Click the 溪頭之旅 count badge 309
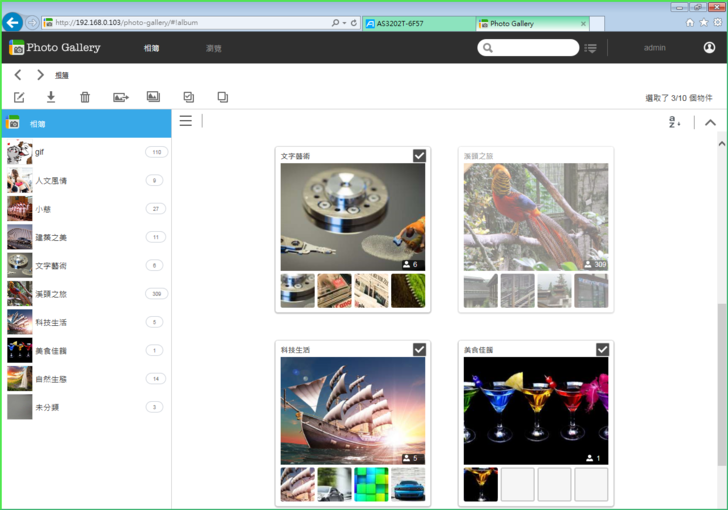 pos(156,294)
